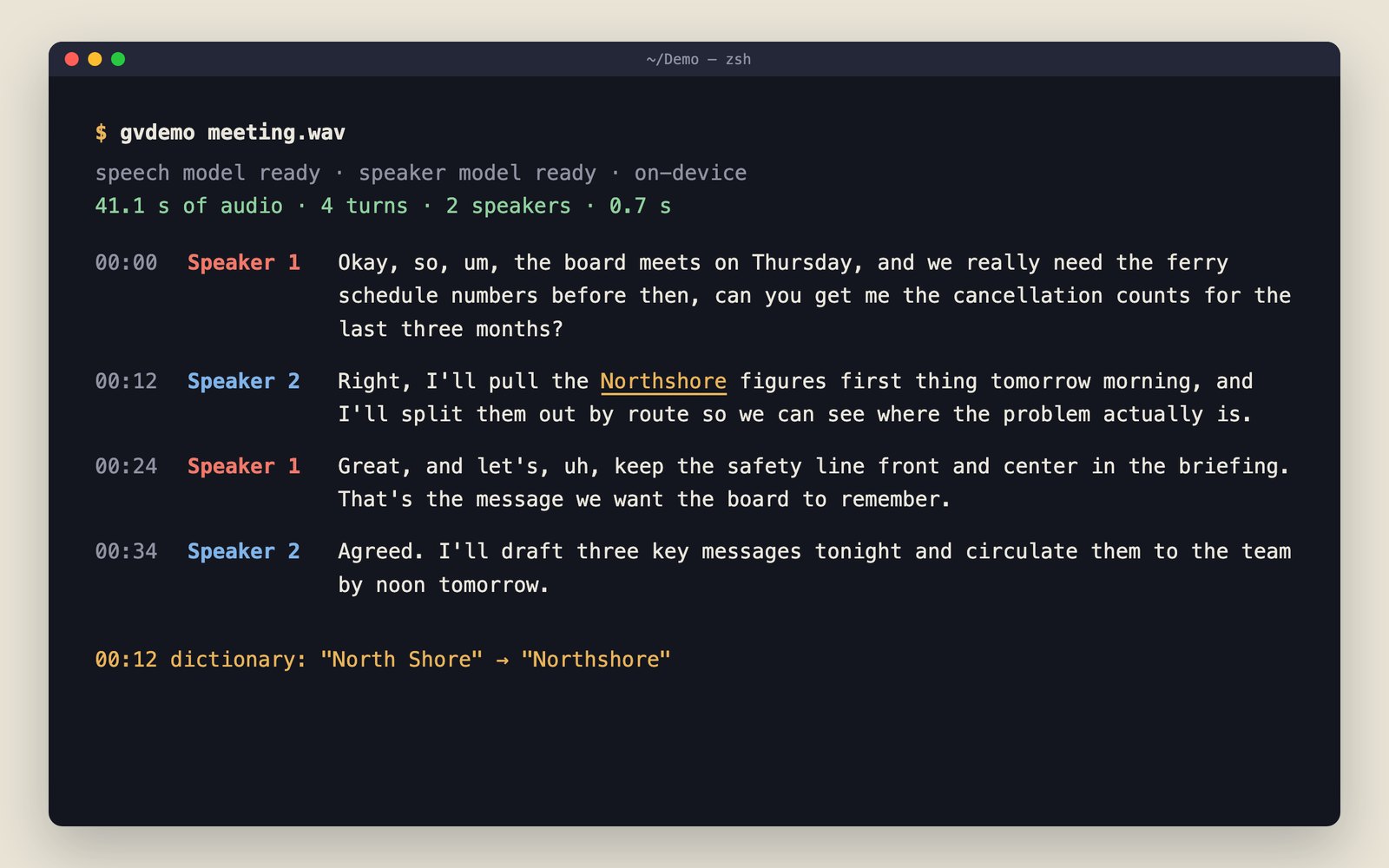1389x868 pixels.
Task: Click the line 'I'll split them out by route'
Action: point(795,414)
